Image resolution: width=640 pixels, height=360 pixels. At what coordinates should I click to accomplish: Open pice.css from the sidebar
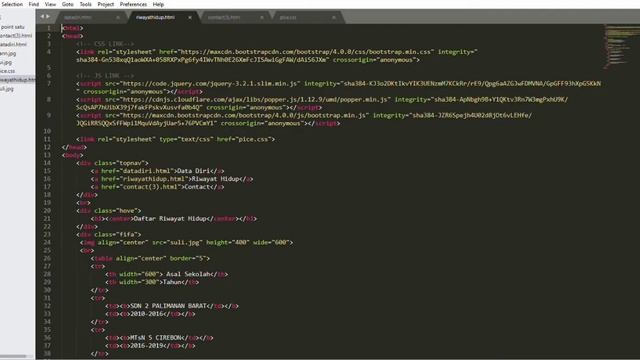[7, 71]
